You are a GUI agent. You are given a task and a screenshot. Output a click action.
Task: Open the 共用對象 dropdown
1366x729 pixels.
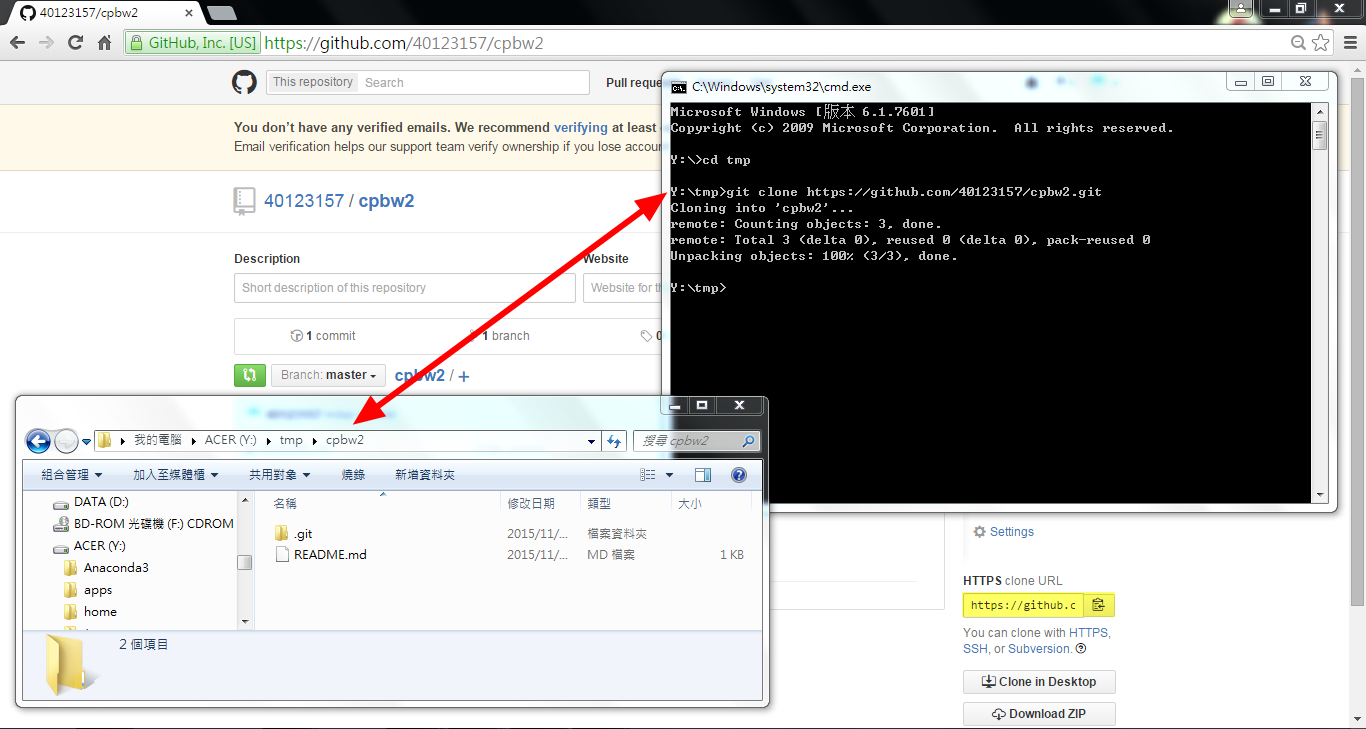tap(280, 475)
